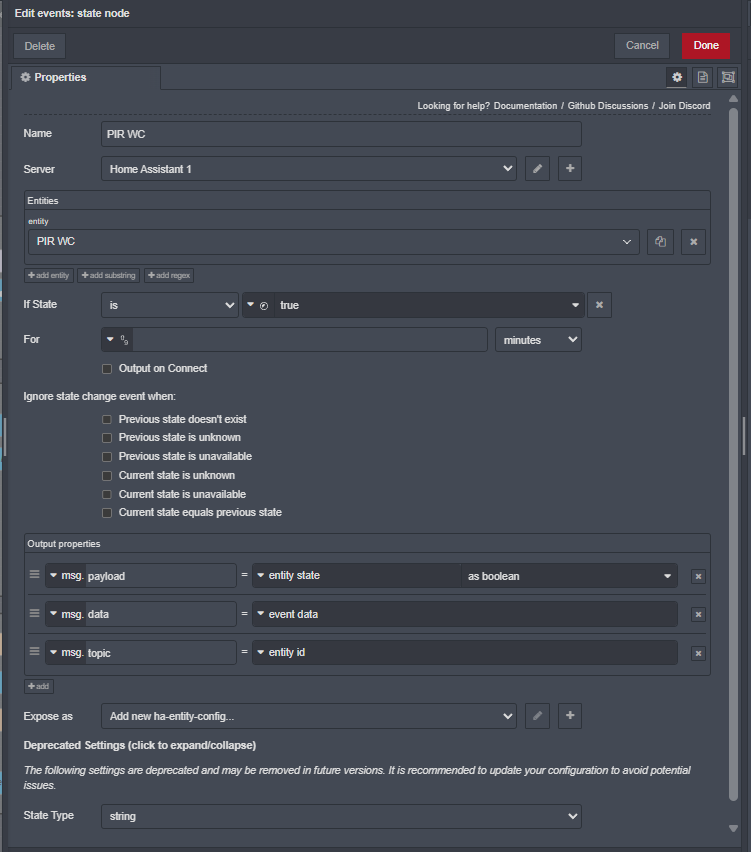Check Current state is unavailable

pyautogui.click(x=107, y=494)
